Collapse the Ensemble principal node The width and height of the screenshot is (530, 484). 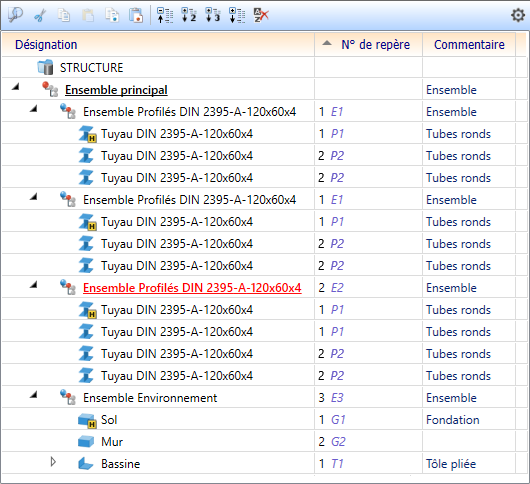[16, 87]
